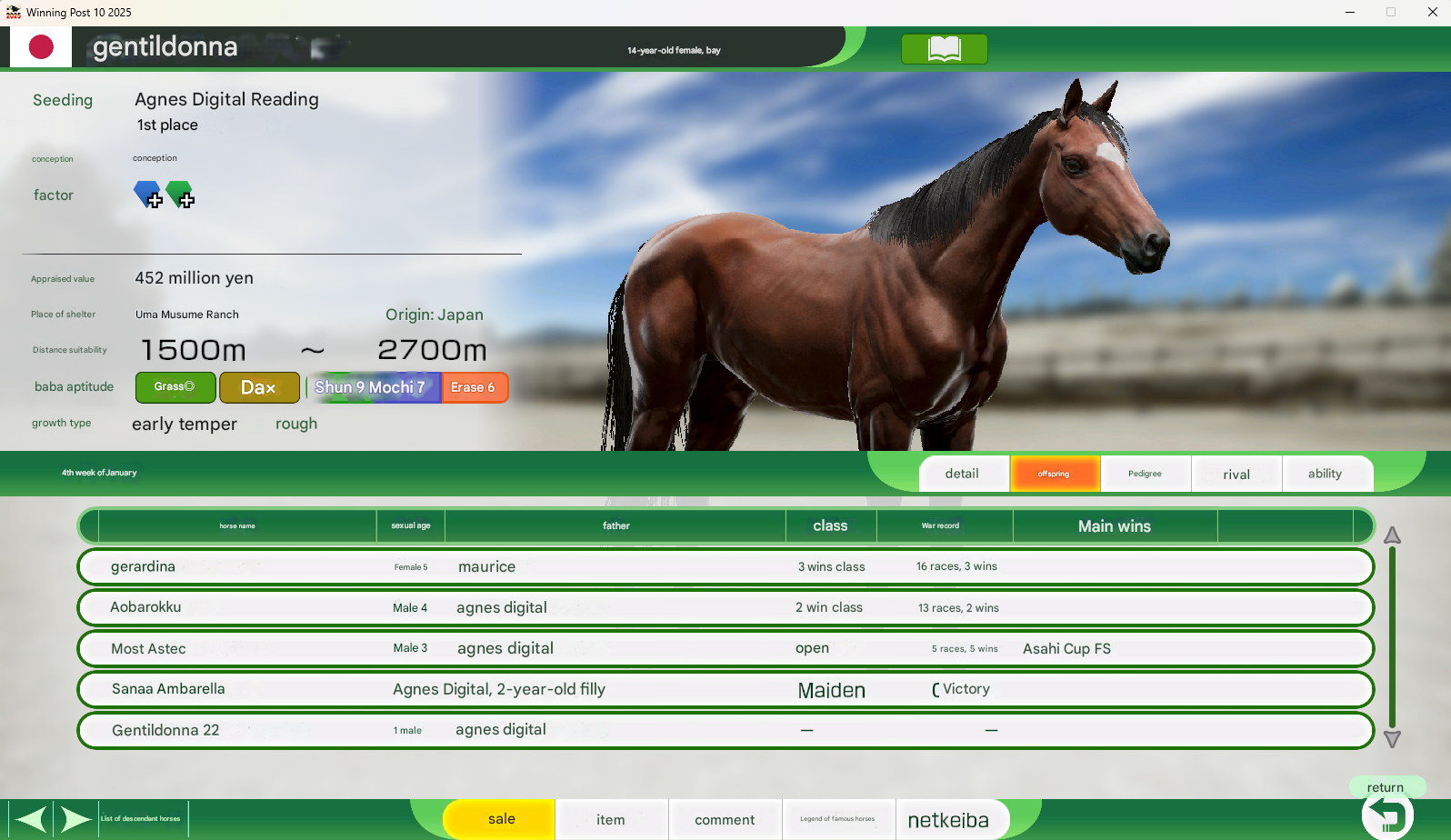Open the green book encyclopedia icon
Viewport: 1451px width, 840px height.
[x=944, y=49]
